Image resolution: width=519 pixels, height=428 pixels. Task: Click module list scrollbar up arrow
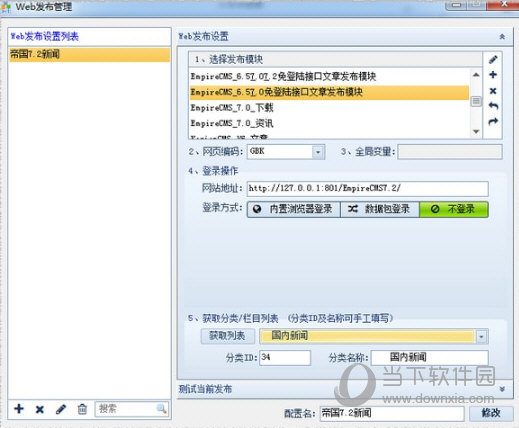point(476,75)
